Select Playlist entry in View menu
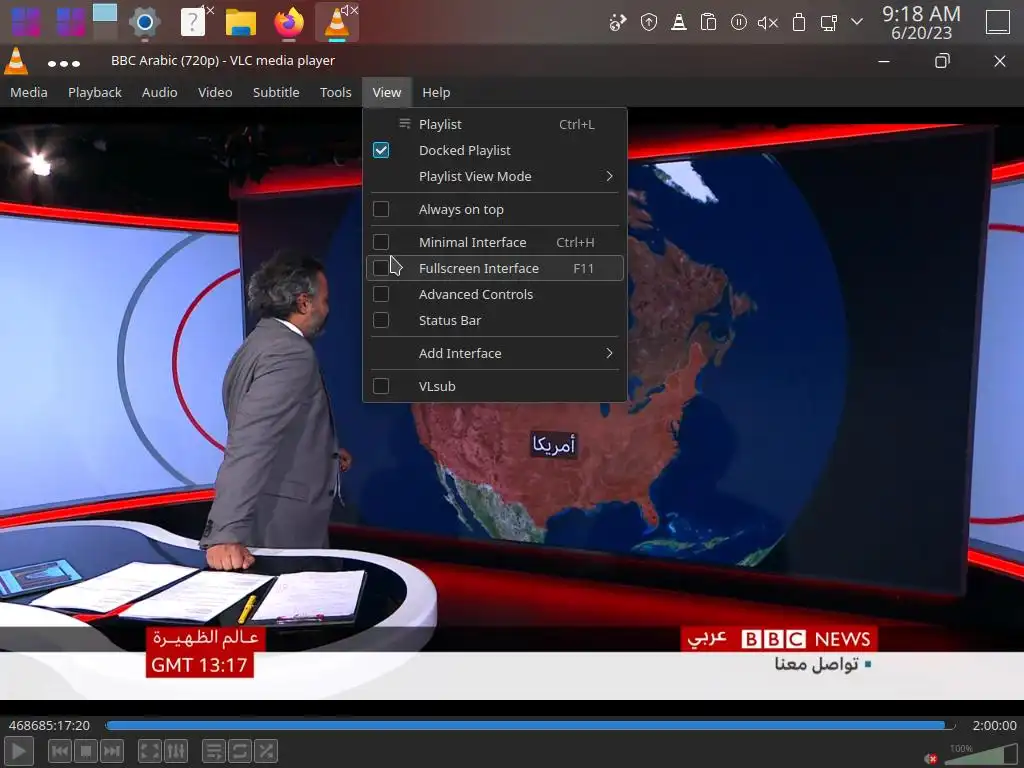The width and height of the screenshot is (1024, 768). (494, 124)
